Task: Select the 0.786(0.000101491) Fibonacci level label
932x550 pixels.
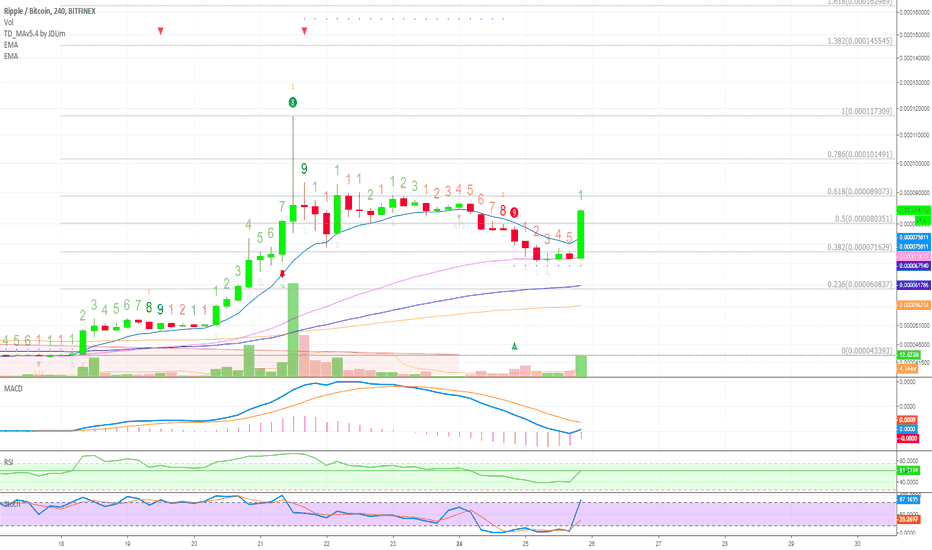Action: (x=859, y=155)
